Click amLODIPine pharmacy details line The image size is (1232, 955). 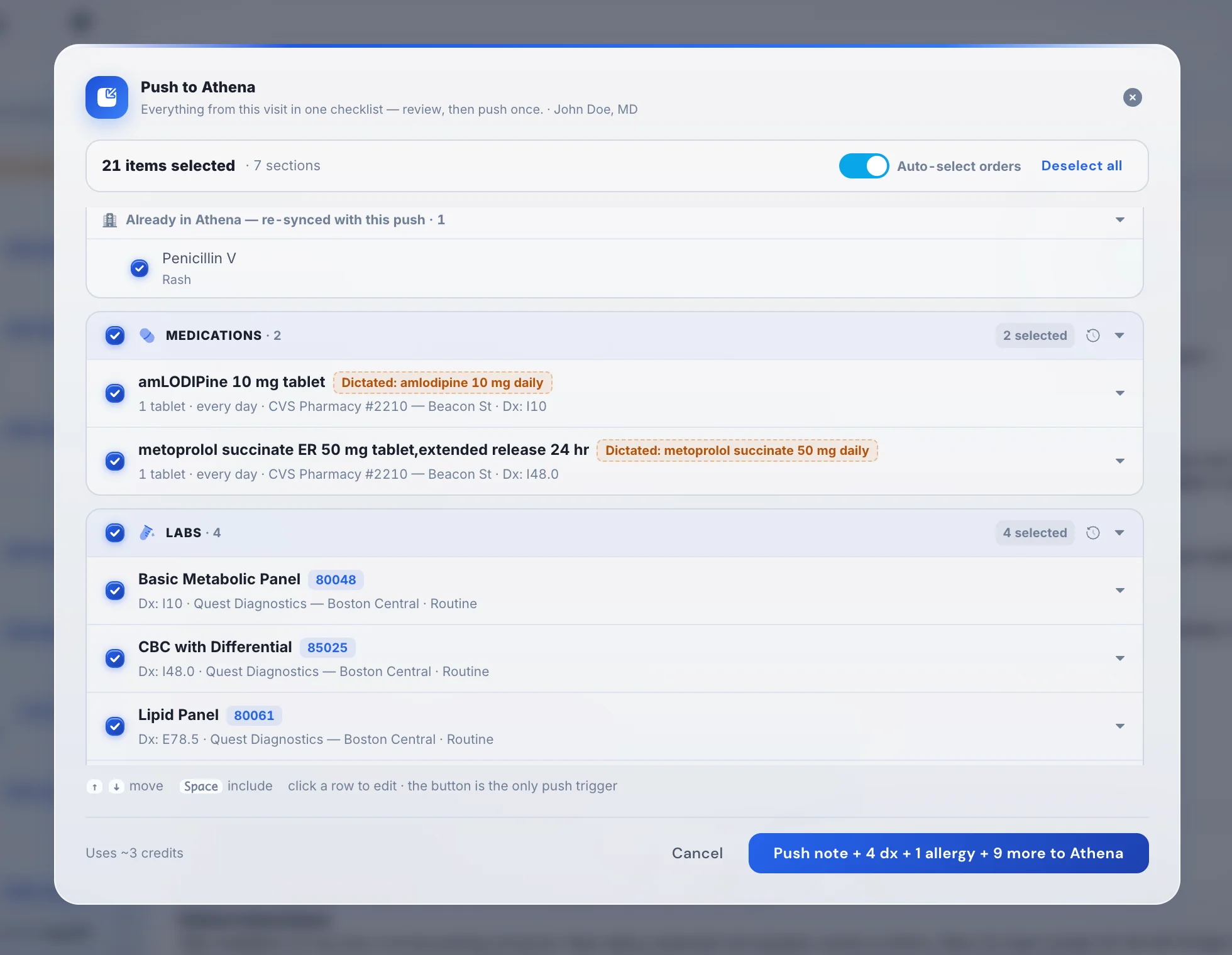343,407
